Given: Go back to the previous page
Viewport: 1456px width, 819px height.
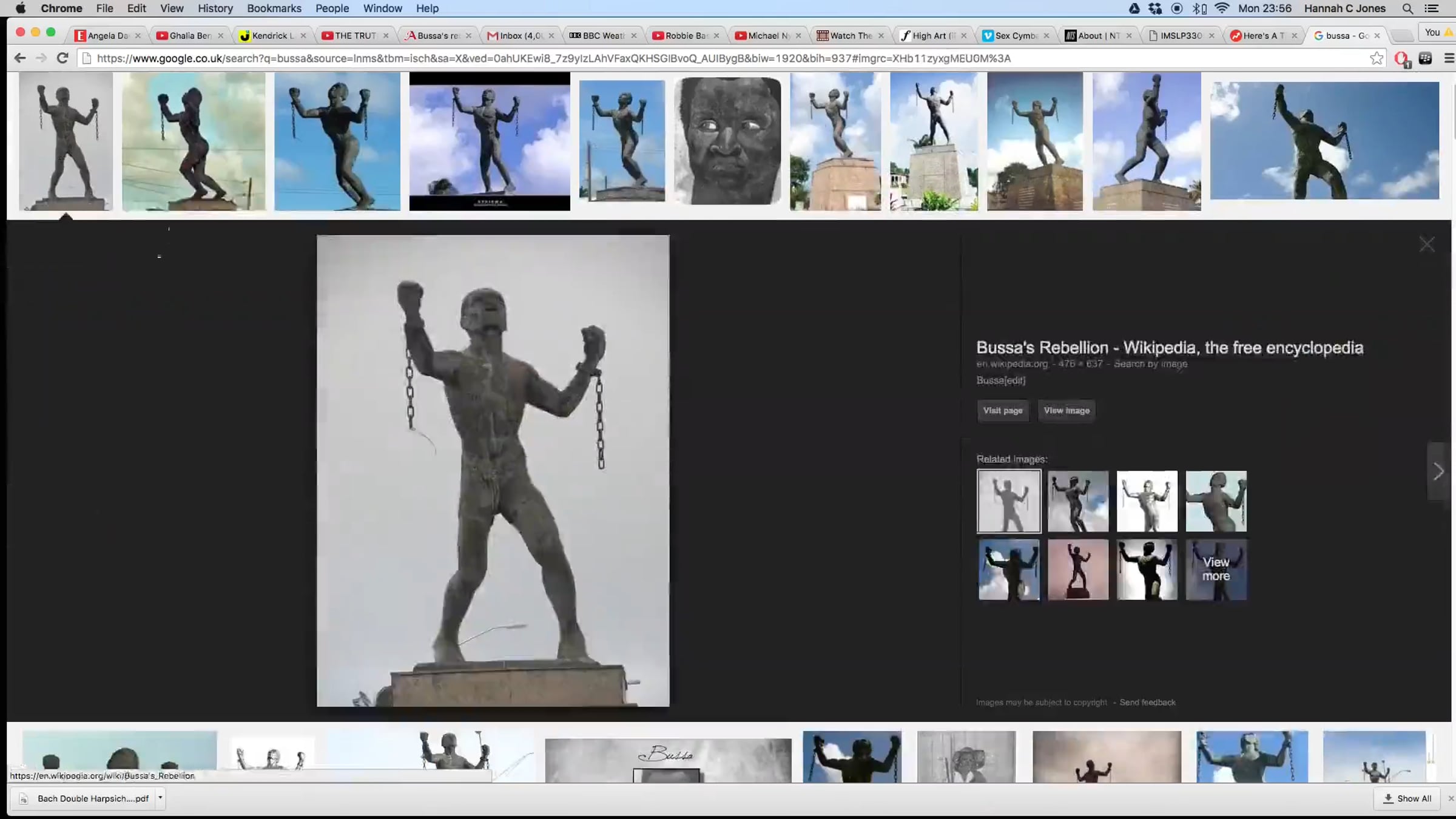Looking at the screenshot, I should tap(20, 58).
